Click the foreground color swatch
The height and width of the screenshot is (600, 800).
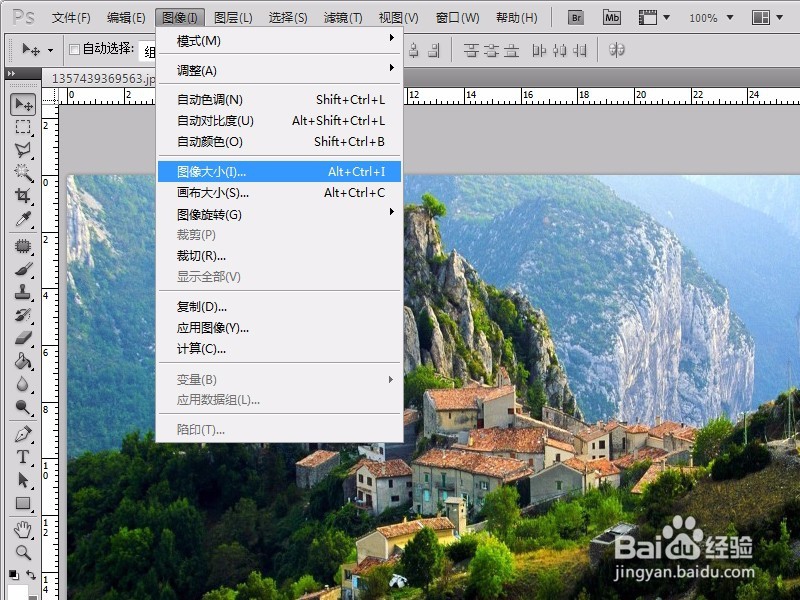tap(17, 592)
